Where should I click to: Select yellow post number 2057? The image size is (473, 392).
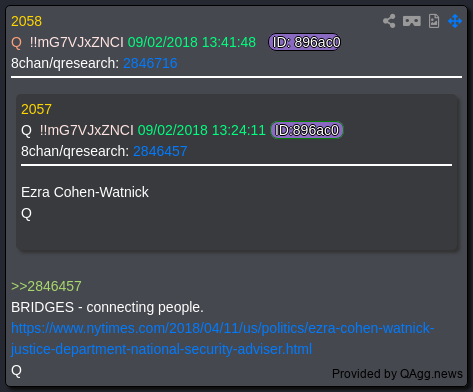click(x=36, y=109)
